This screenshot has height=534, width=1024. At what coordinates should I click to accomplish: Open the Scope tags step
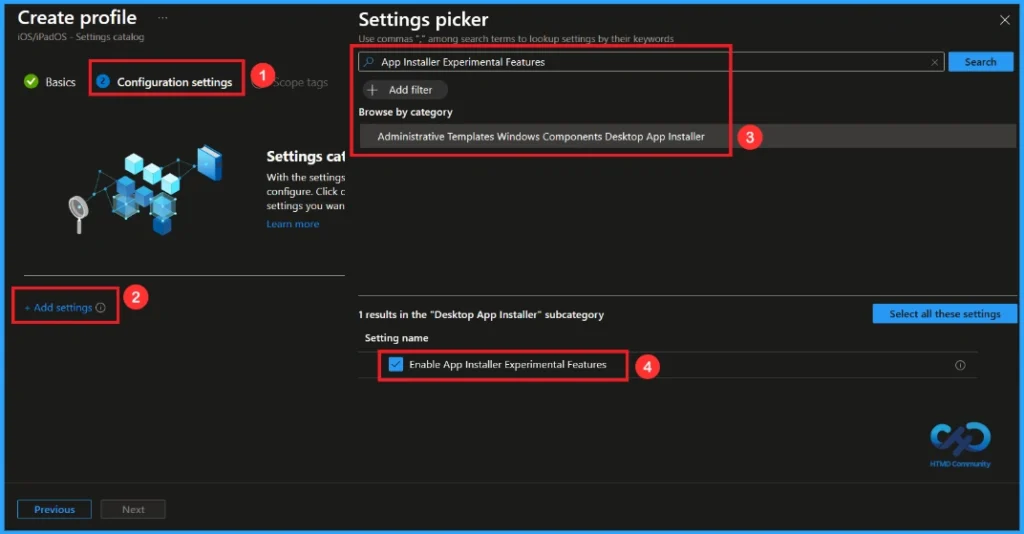(300, 82)
